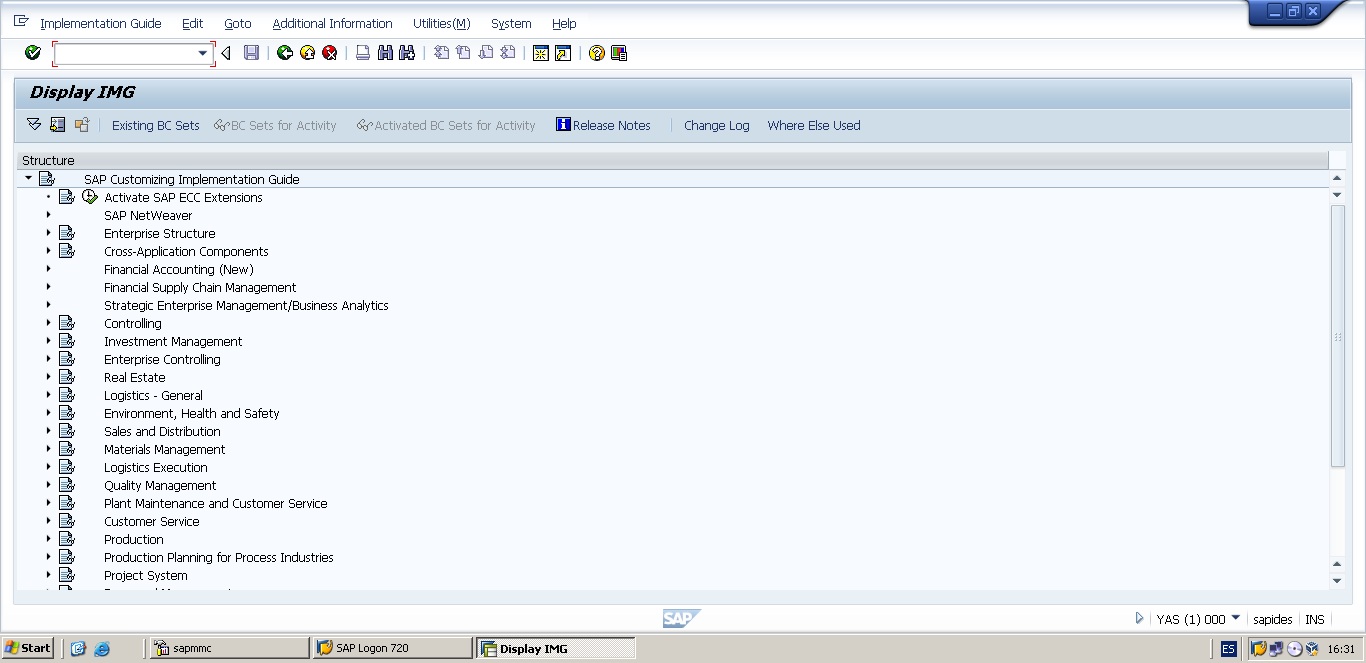Screen dimensions: 1366x663
Task: Collapse the SAP Customizing Implementation Guide node
Action: coord(28,178)
